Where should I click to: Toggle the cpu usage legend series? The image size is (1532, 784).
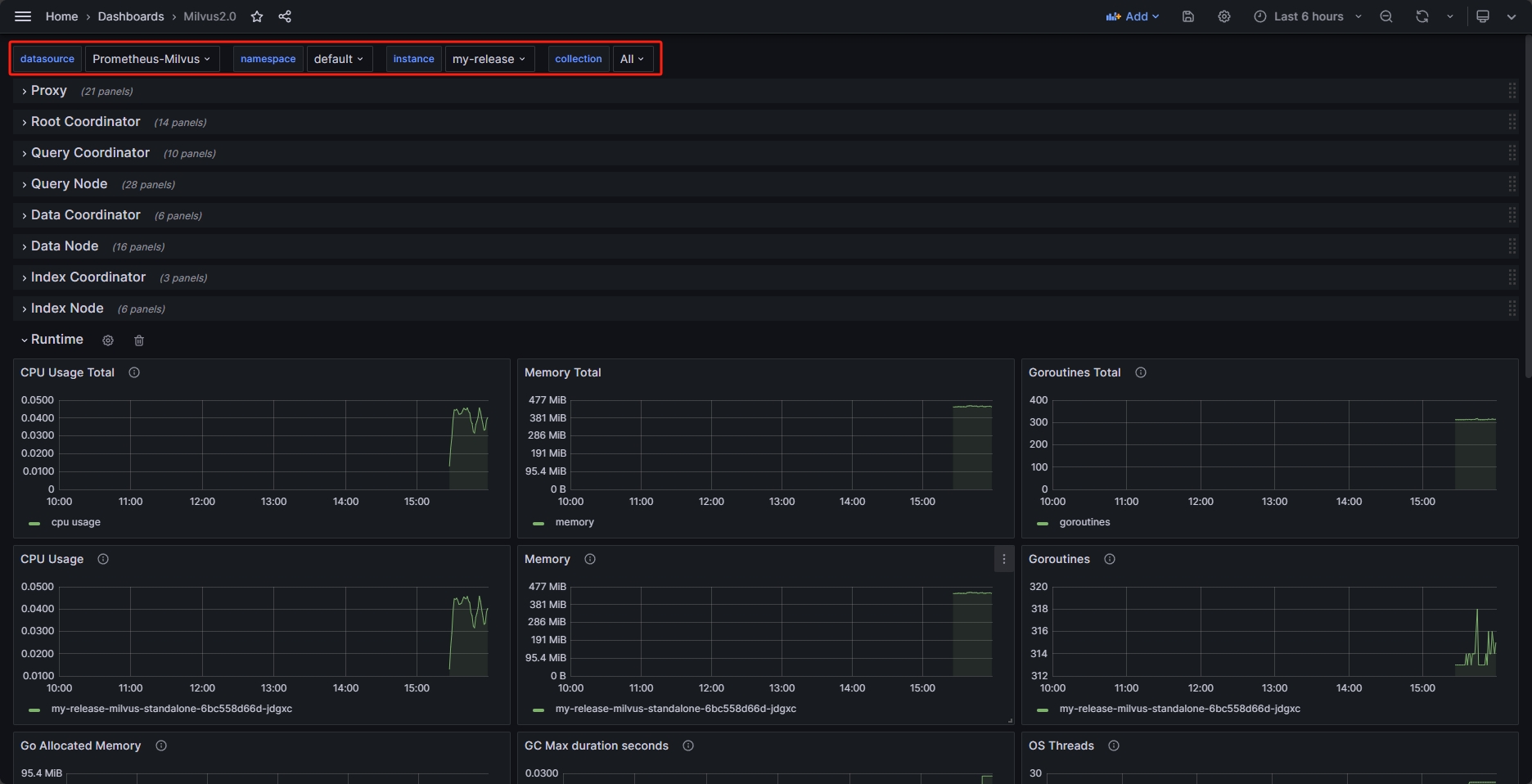tap(75, 522)
